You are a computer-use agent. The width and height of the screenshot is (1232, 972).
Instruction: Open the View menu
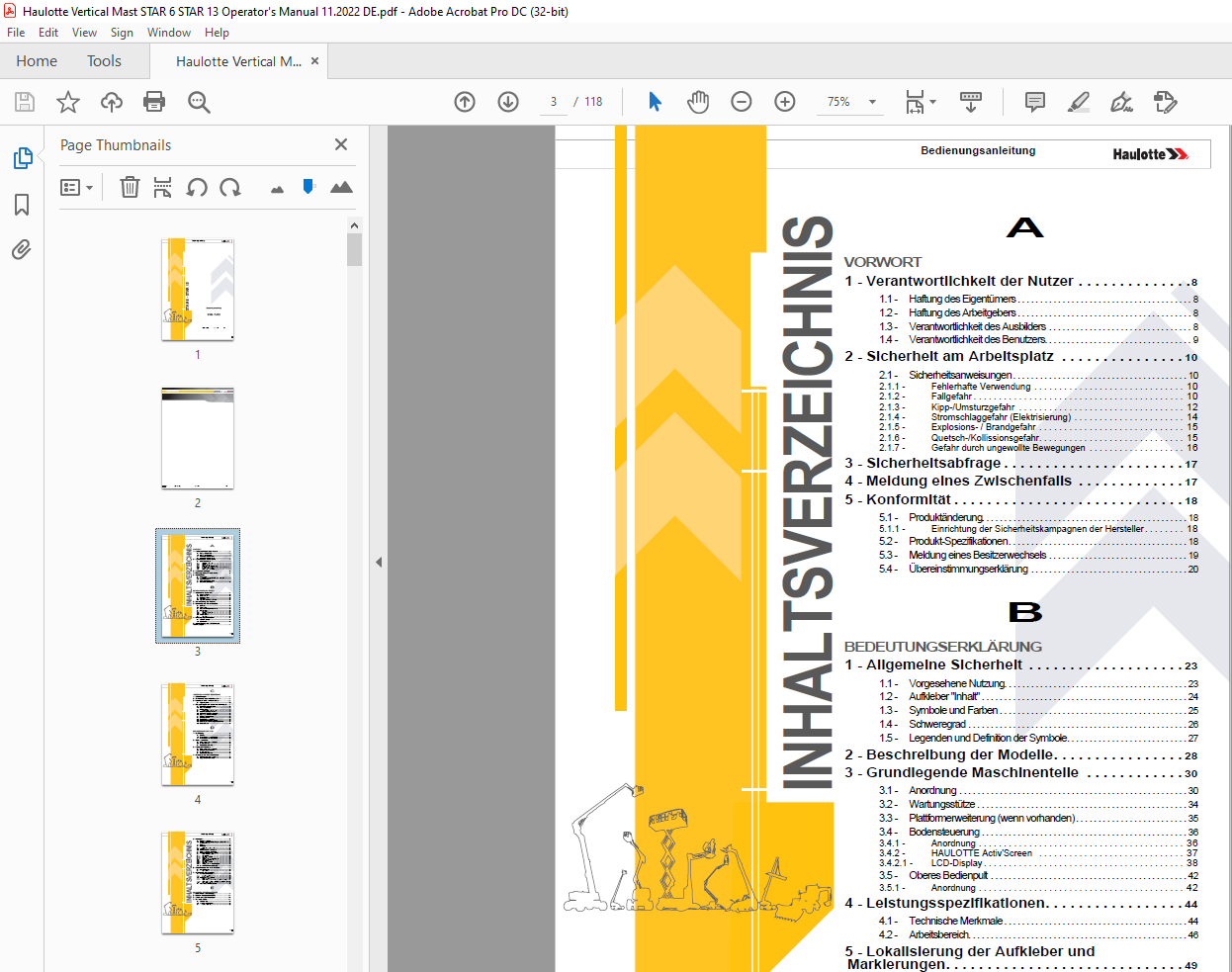coord(84,33)
